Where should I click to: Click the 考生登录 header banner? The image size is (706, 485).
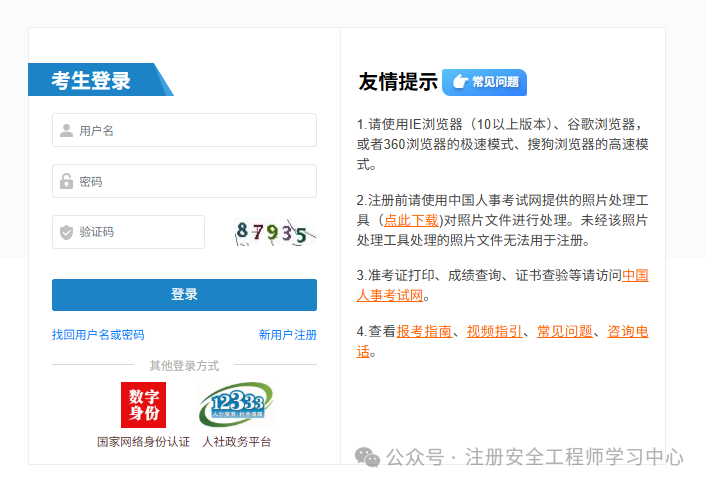point(101,80)
